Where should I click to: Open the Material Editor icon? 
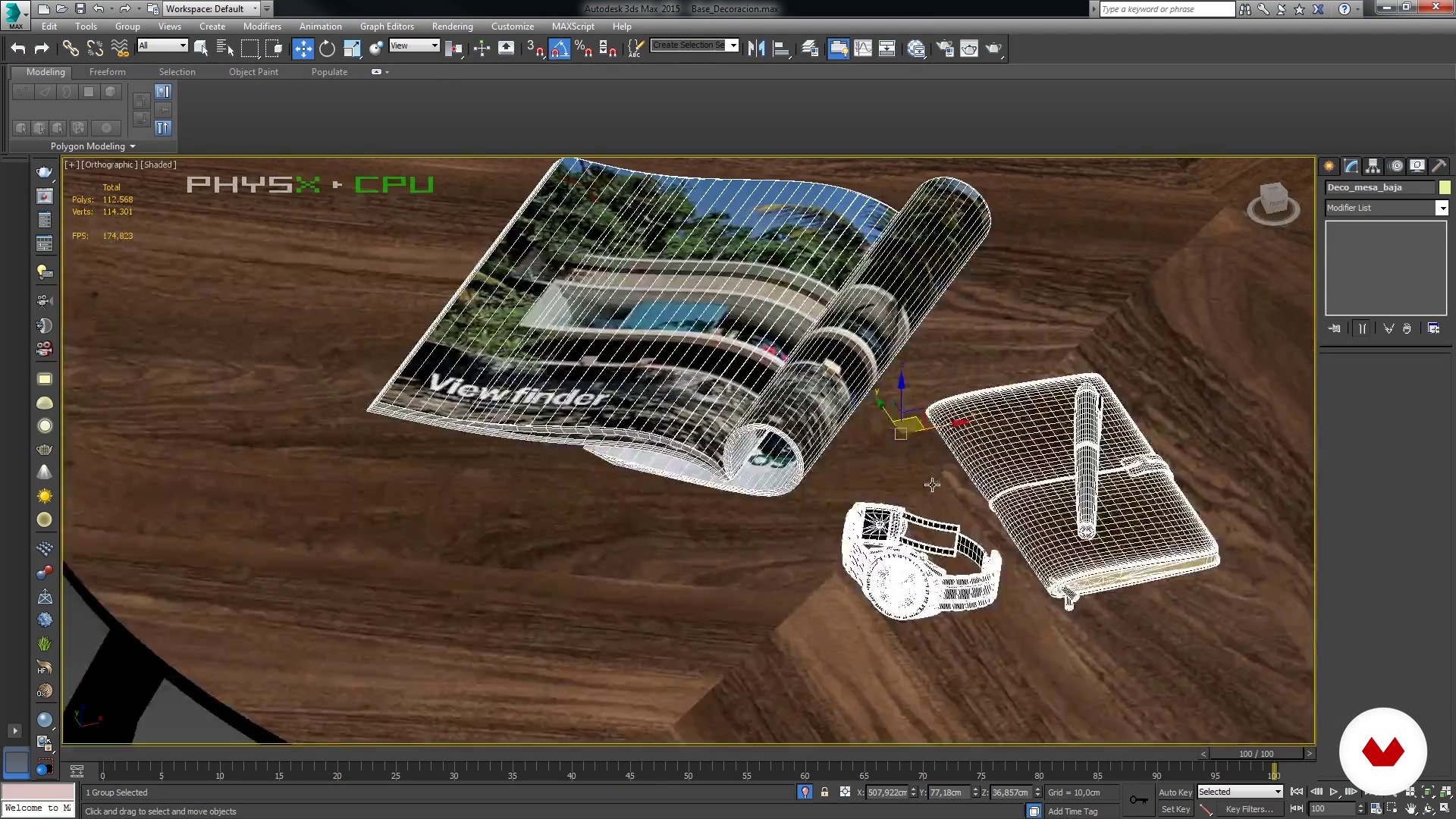coord(916,49)
